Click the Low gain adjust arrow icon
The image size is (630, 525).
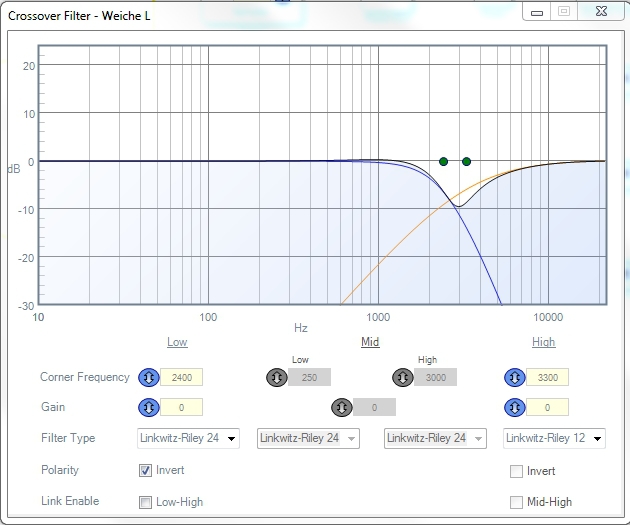149,407
